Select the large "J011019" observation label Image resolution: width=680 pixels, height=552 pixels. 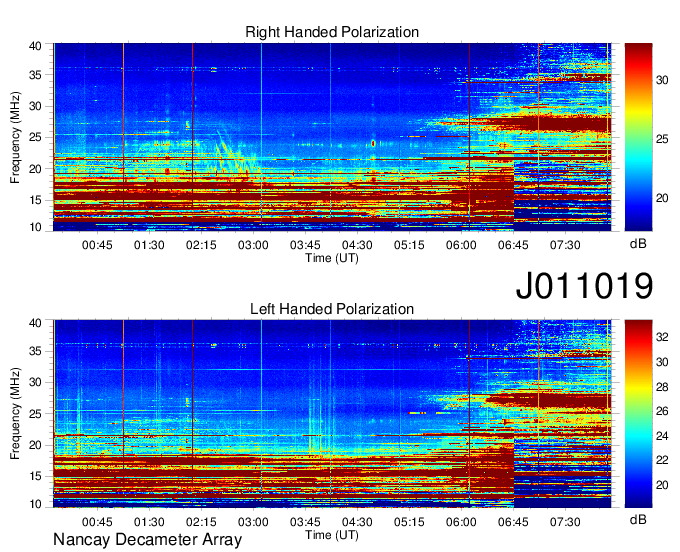pos(584,285)
